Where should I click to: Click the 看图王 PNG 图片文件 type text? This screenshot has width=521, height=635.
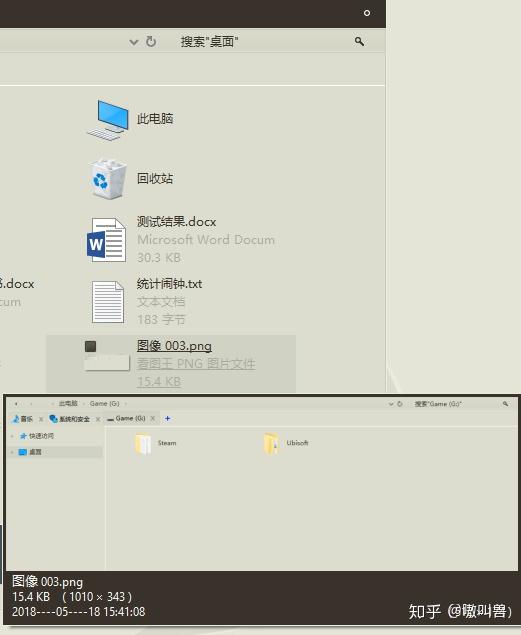(x=196, y=364)
